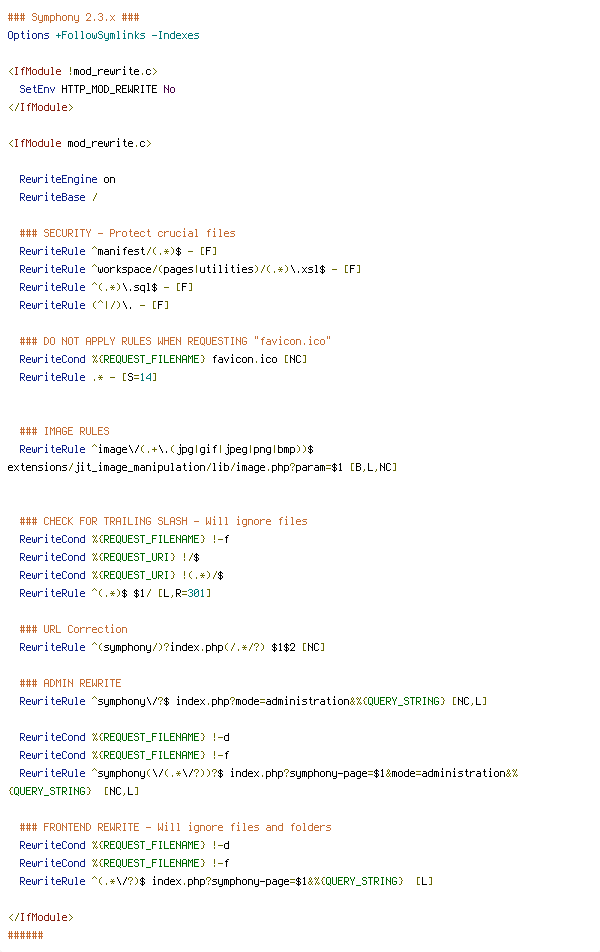This screenshot has height=952, width=600.
Task: Click the workspace pages|utilities xsl rule
Action: tap(190, 269)
